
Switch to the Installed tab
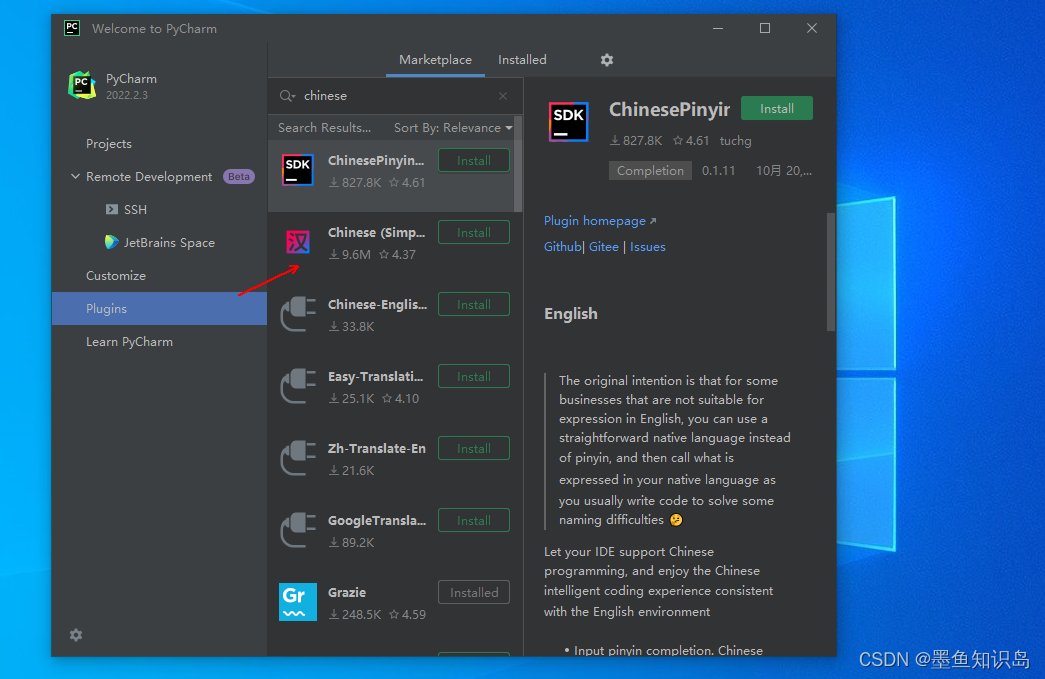pos(522,60)
